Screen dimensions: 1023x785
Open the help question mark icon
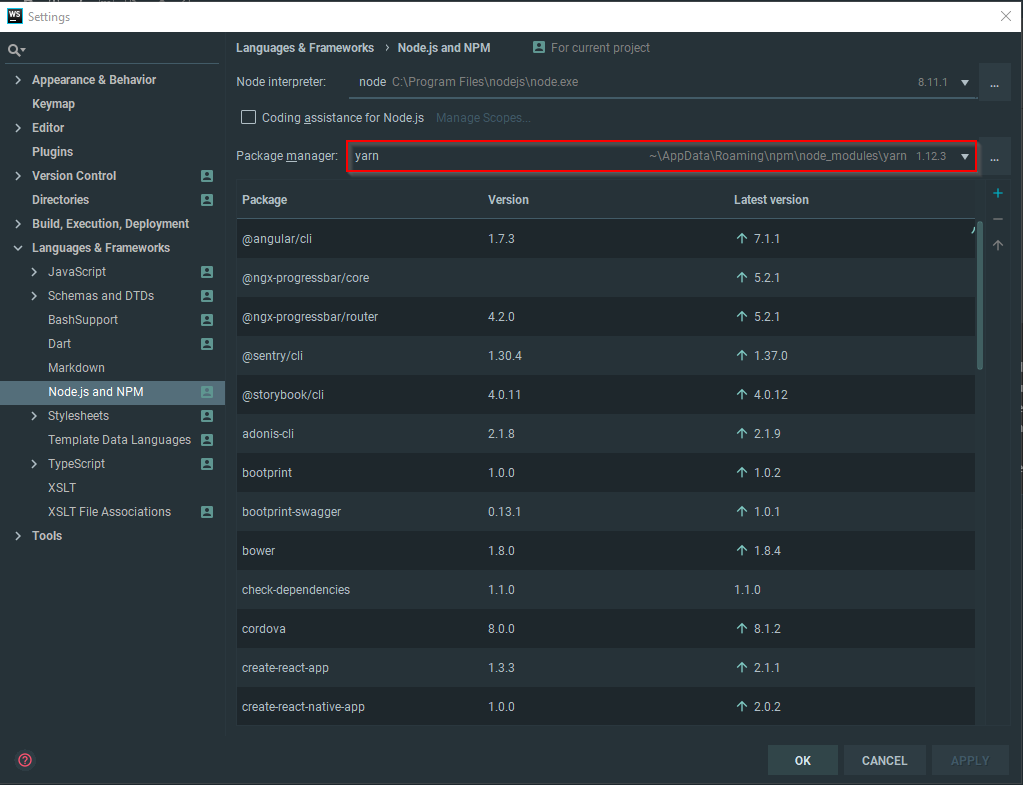tap(25, 760)
